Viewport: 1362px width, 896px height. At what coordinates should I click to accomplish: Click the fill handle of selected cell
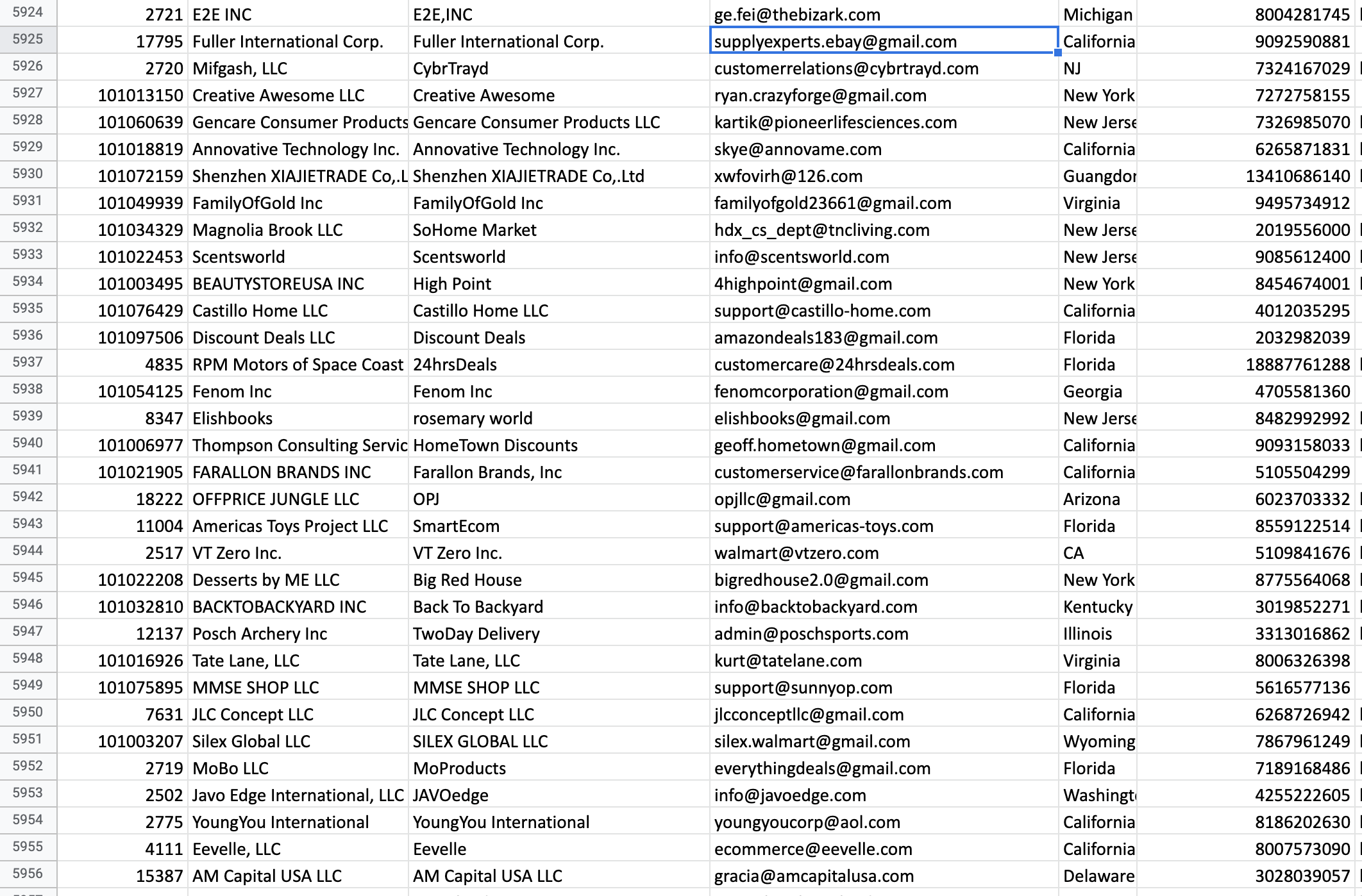coord(1057,53)
